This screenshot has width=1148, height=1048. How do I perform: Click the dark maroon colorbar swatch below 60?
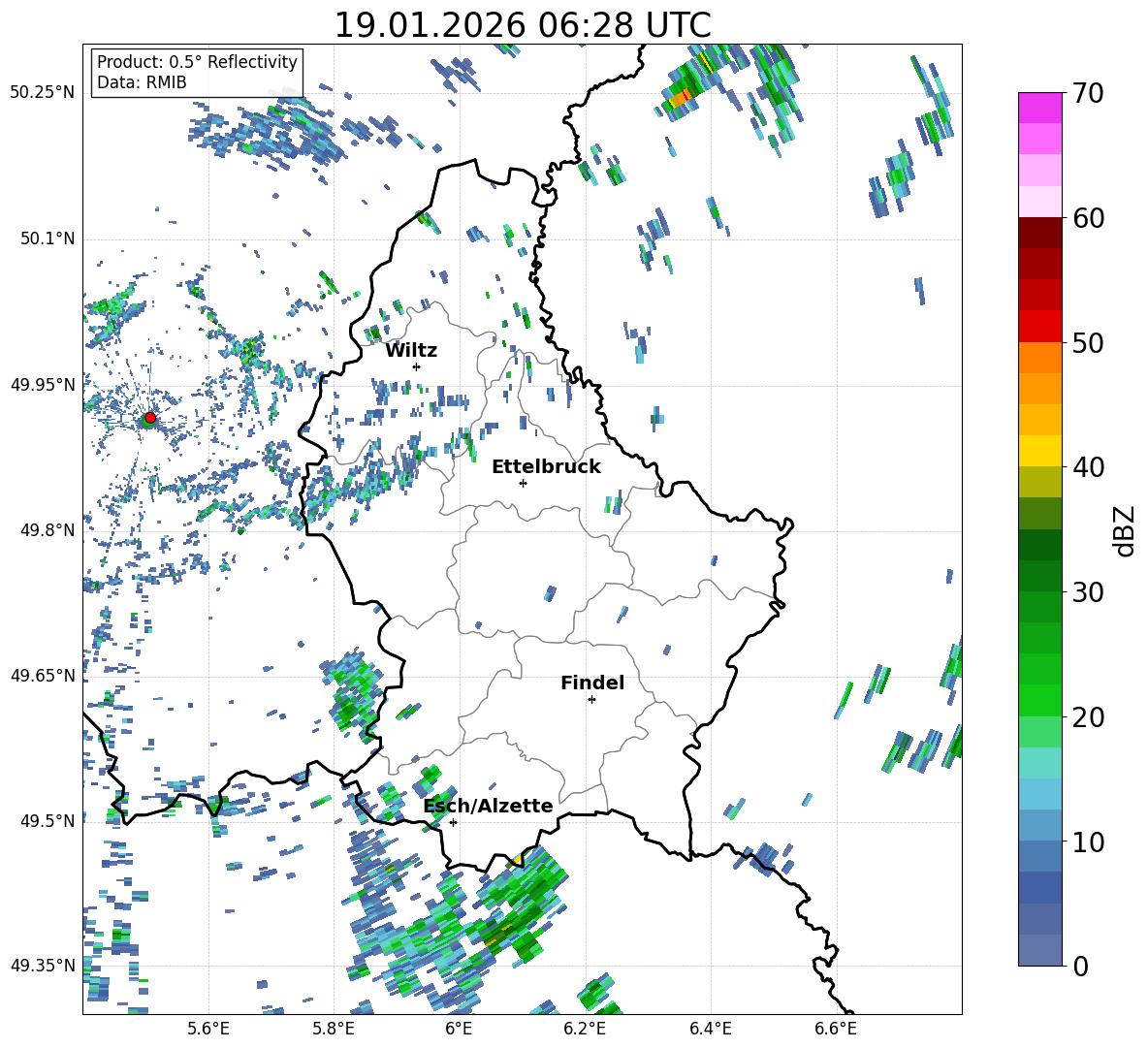point(1039,233)
